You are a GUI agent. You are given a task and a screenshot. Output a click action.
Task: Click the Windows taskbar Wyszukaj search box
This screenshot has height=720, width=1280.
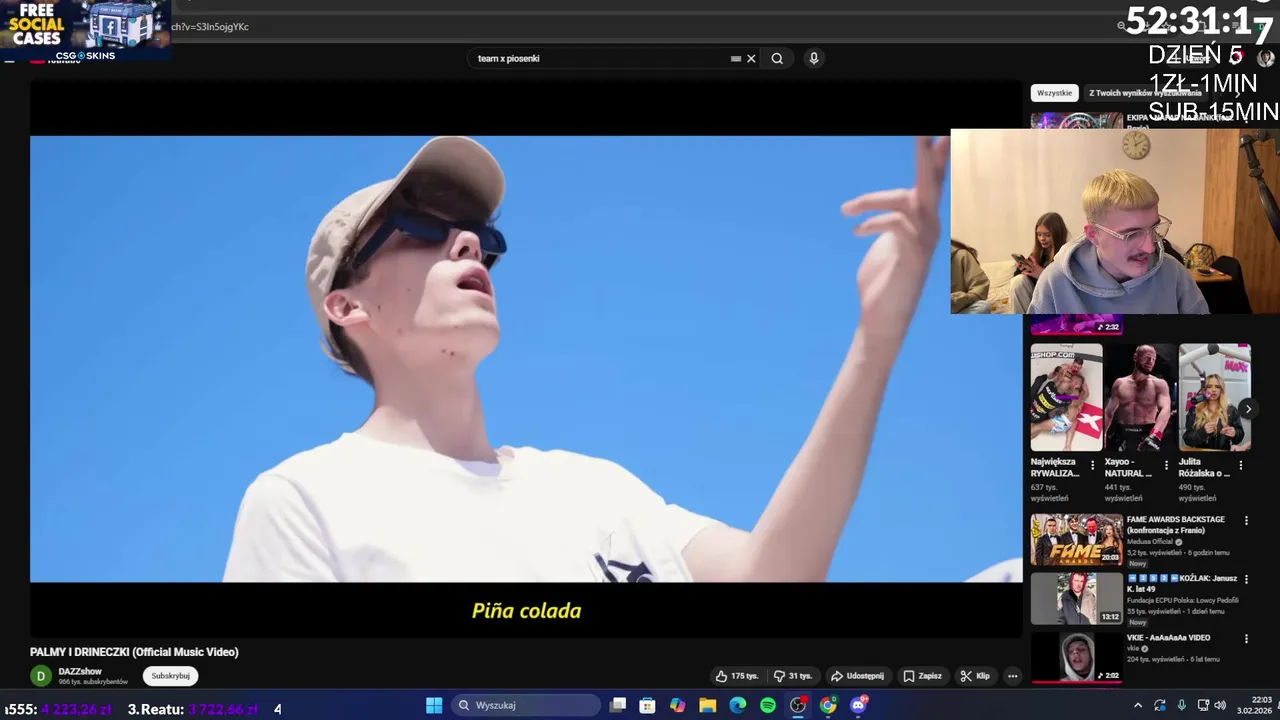pyautogui.click(x=525, y=705)
